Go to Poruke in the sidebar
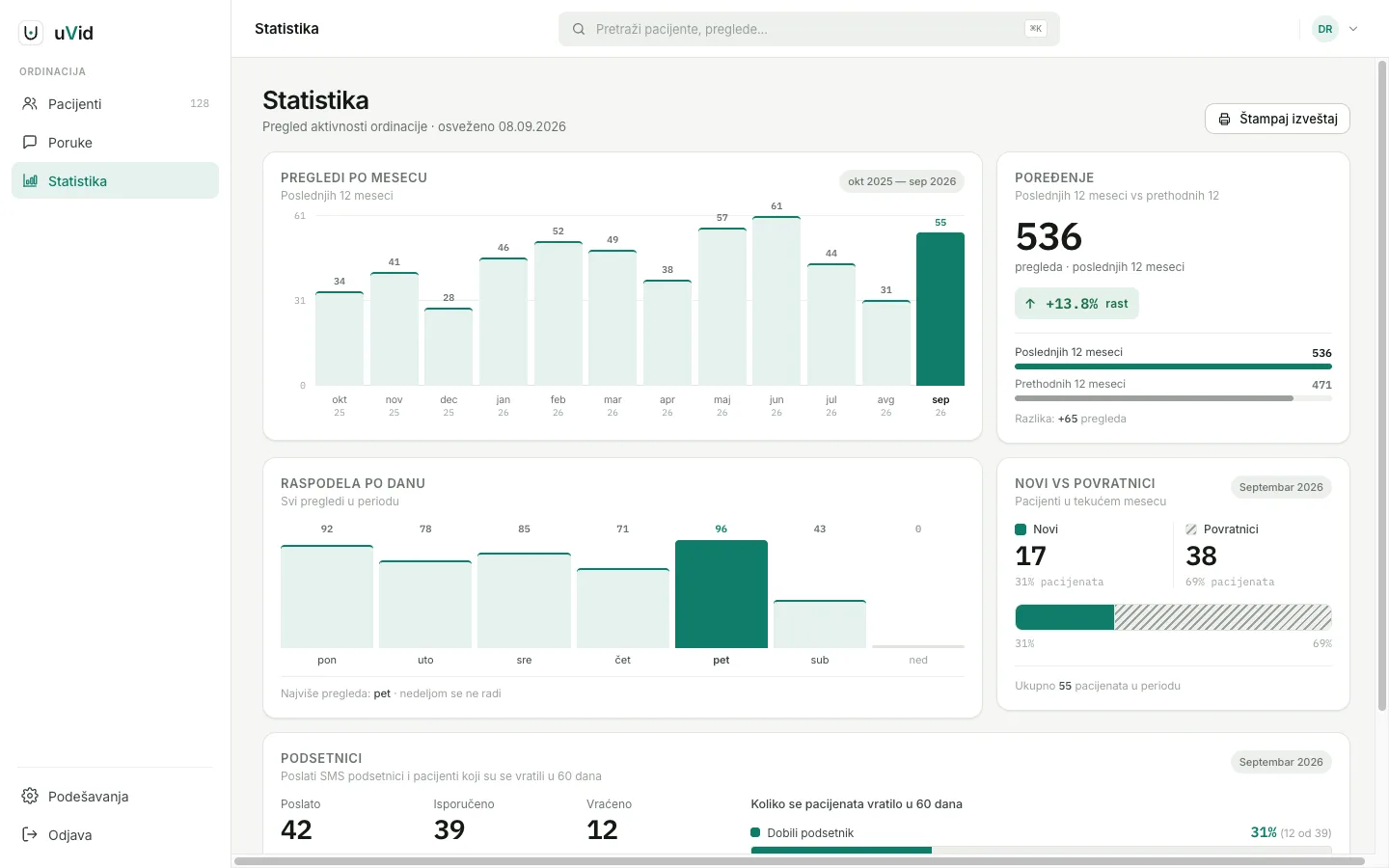Image resolution: width=1389 pixels, height=868 pixels. click(116, 142)
